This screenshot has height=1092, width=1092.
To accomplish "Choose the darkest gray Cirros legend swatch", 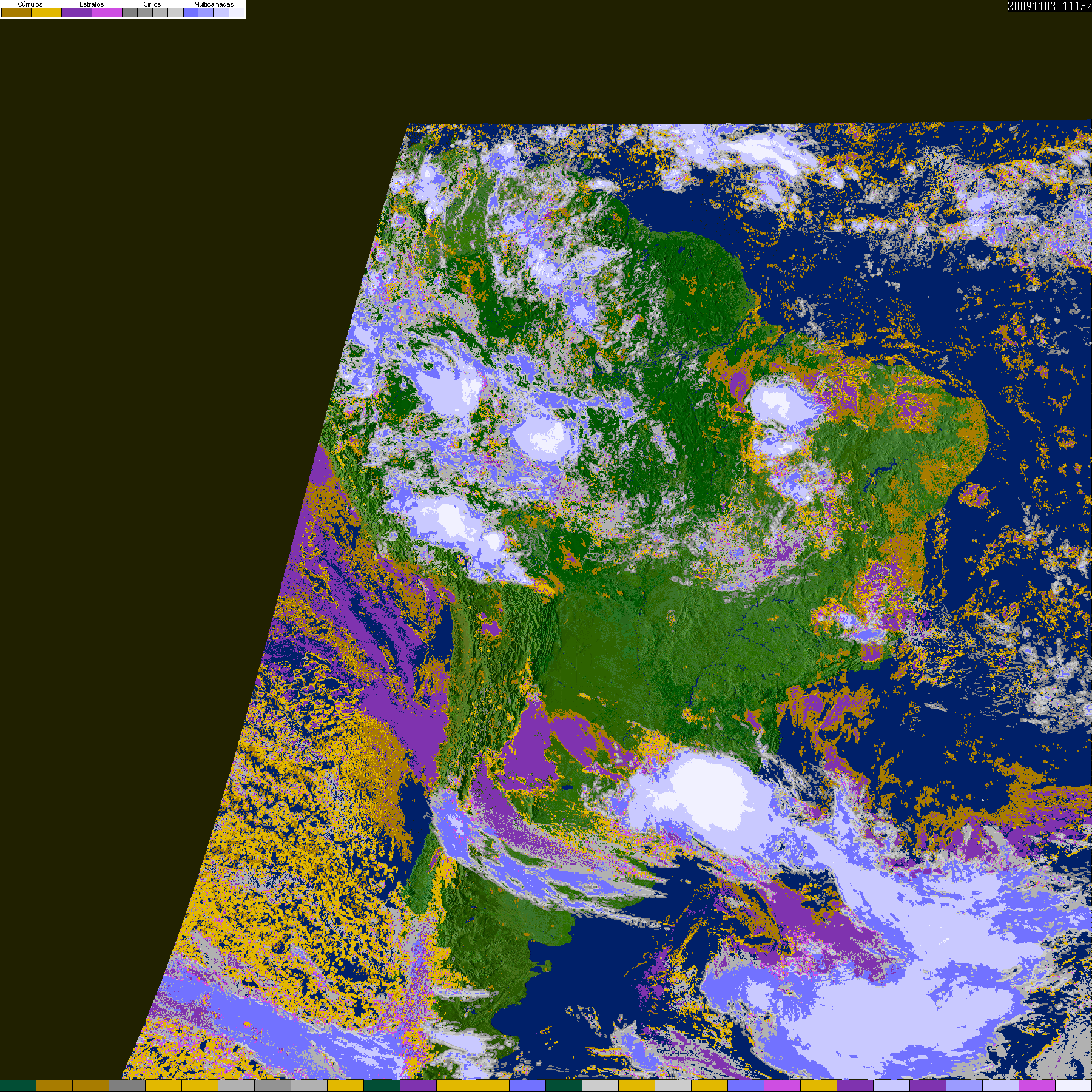I will [x=130, y=12].
